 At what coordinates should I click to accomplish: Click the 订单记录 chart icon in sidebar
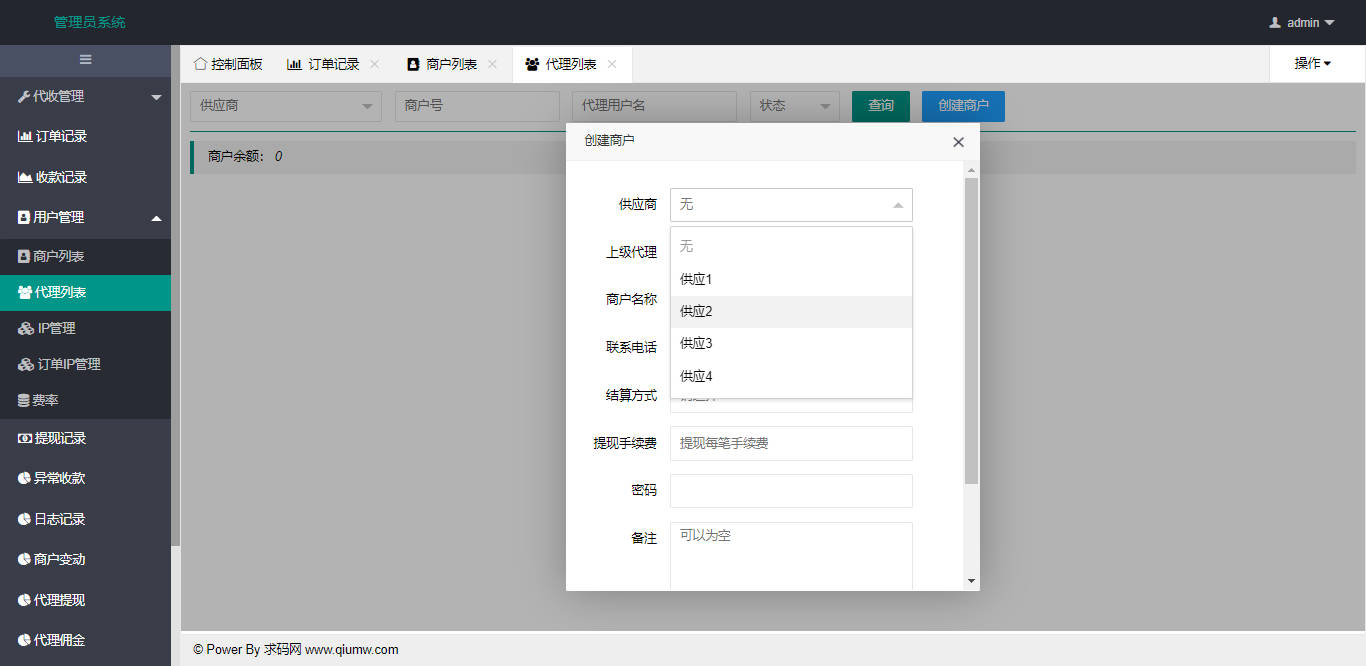[x=25, y=137]
